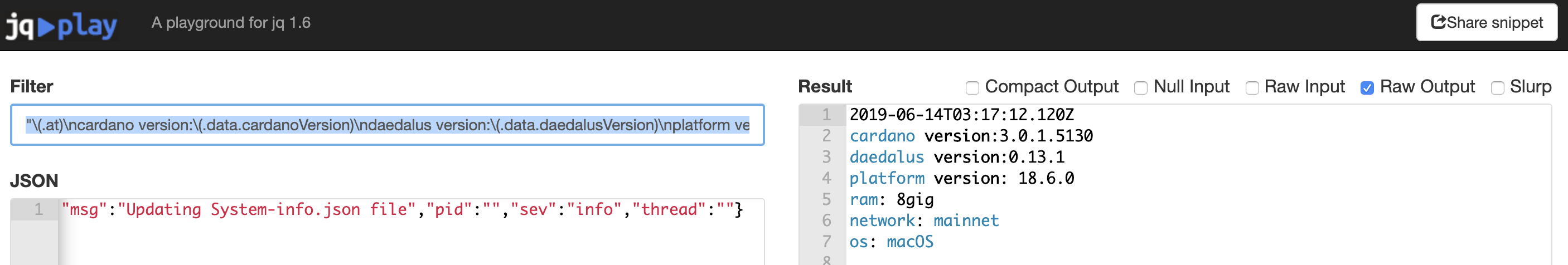Toggle the Null Input checkbox

[1141, 88]
